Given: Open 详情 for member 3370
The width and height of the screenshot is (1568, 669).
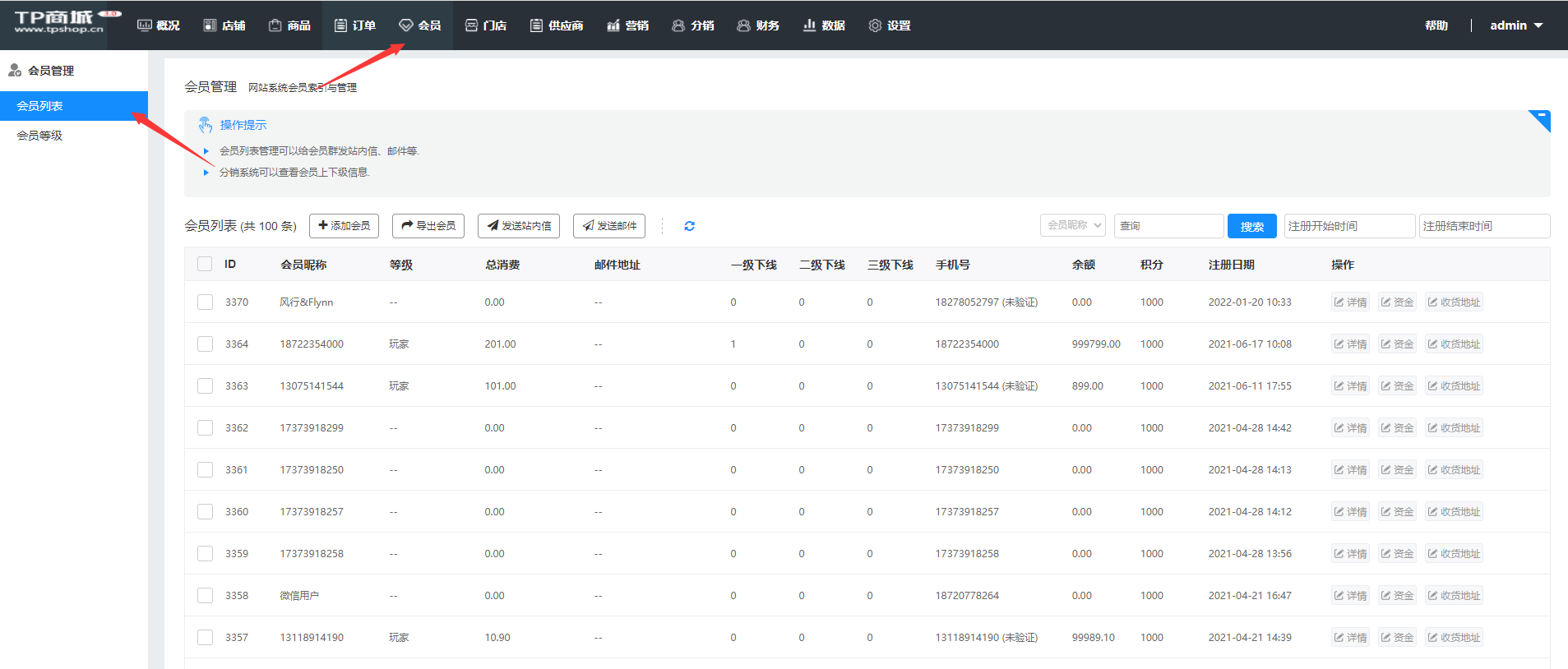Looking at the screenshot, I should coord(1350,302).
